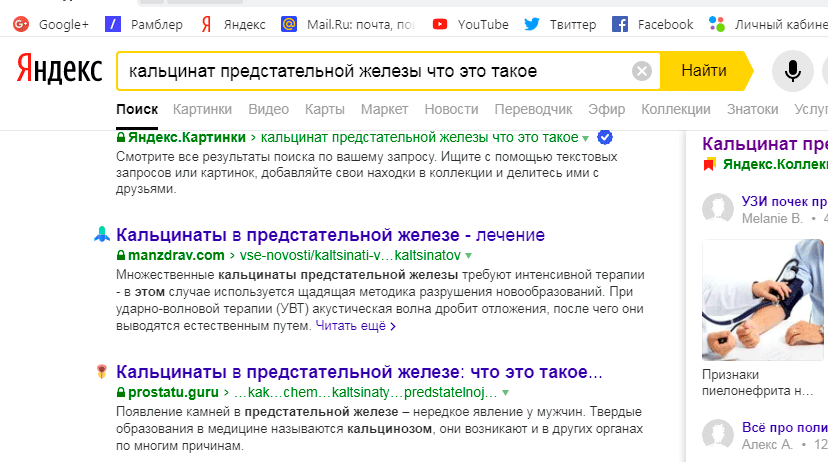Switch to Знатоки tab

pyautogui.click(x=752, y=109)
